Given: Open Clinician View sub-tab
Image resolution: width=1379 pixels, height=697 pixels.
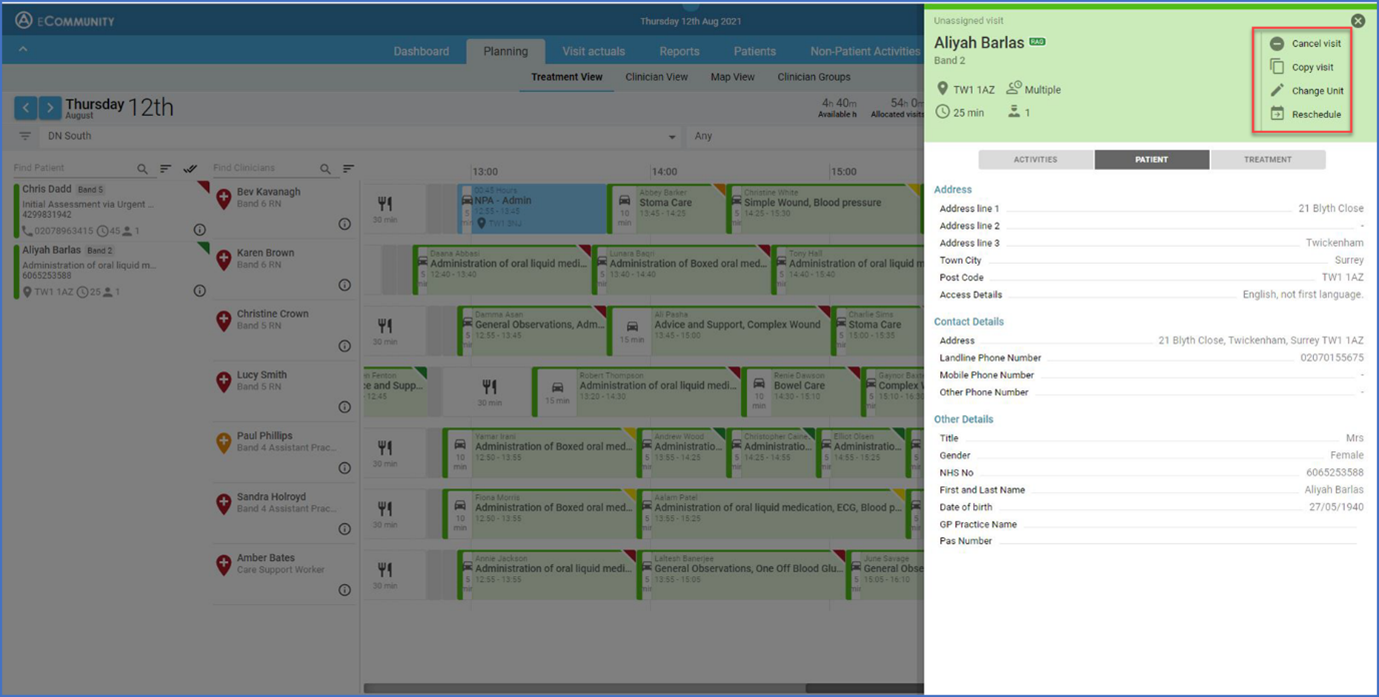Looking at the screenshot, I should pyautogui.click(x=656, y=77).
